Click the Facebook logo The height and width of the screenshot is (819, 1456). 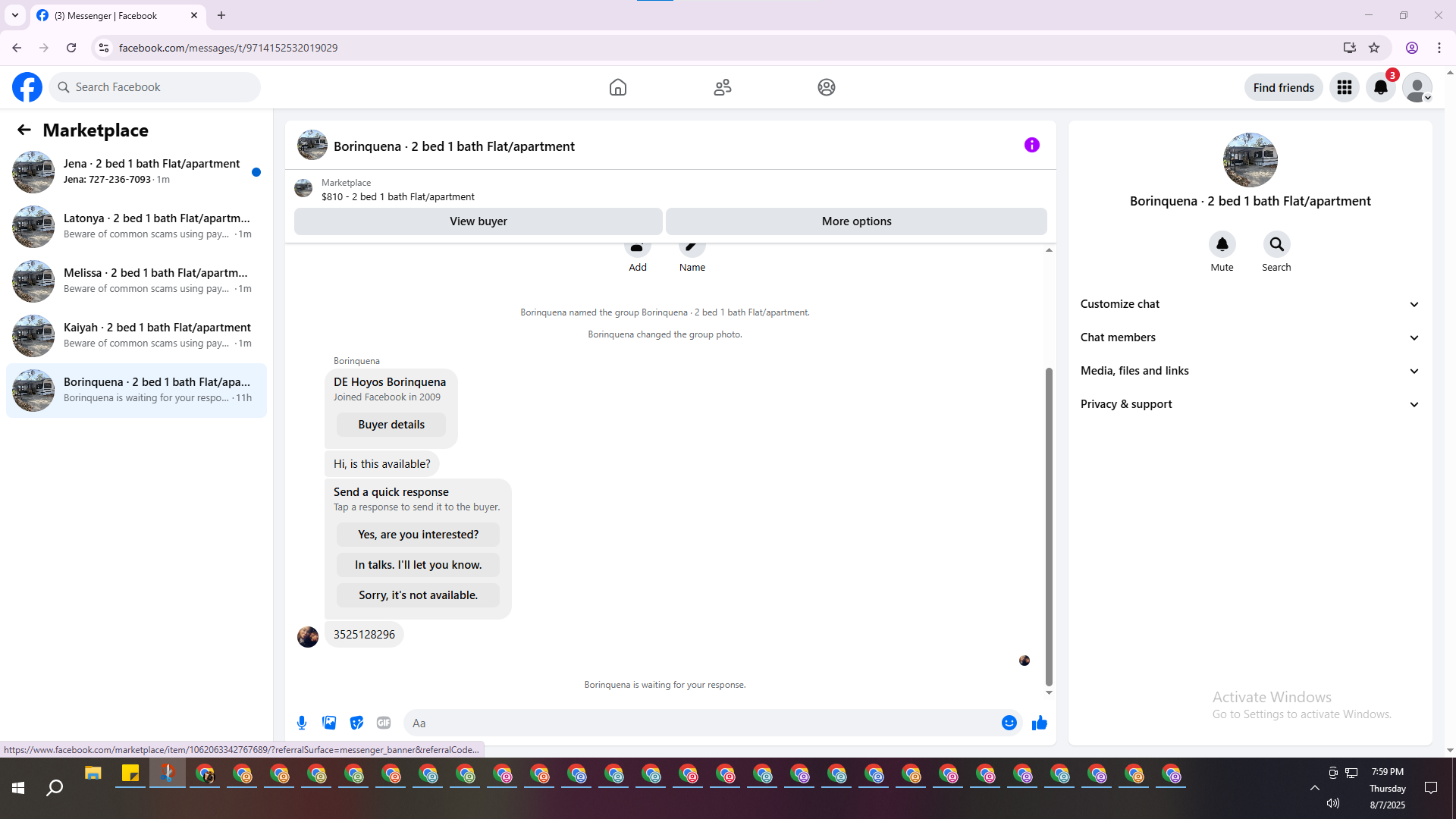[x=27, y=87]
